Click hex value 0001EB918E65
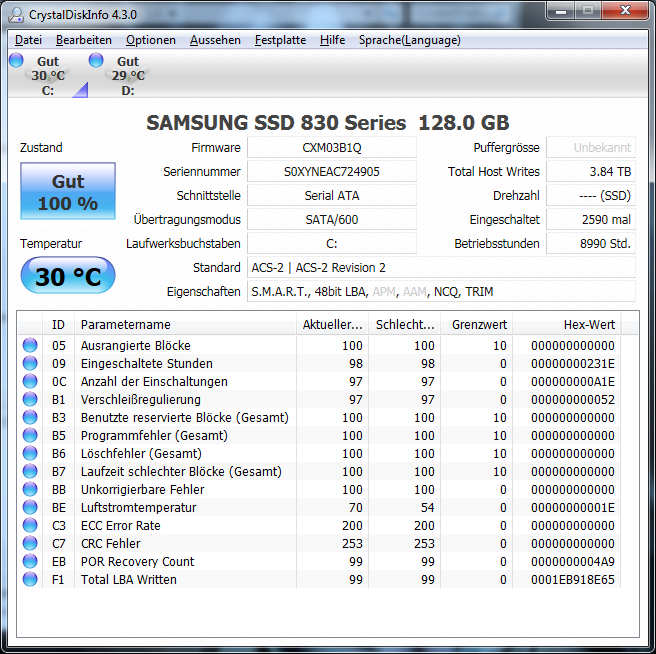The width and height of the screenshot is (656, 654). 573,579
